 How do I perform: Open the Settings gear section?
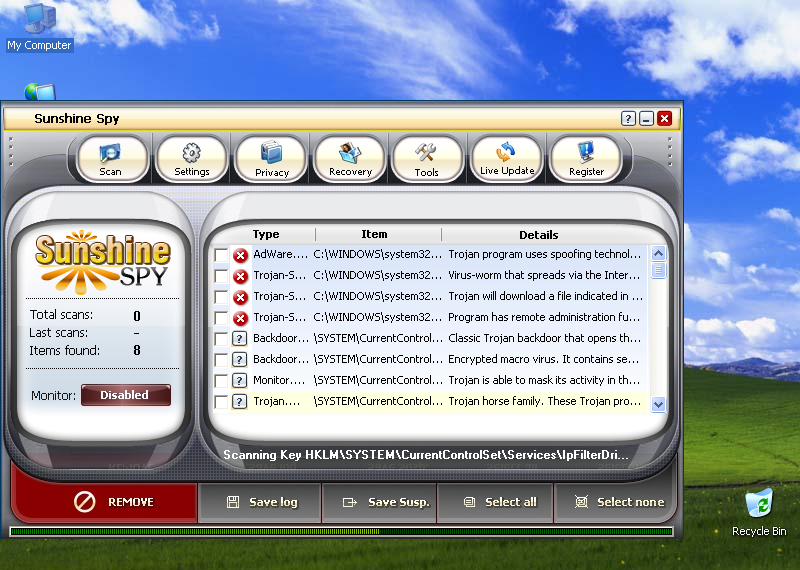coord(192,159)
